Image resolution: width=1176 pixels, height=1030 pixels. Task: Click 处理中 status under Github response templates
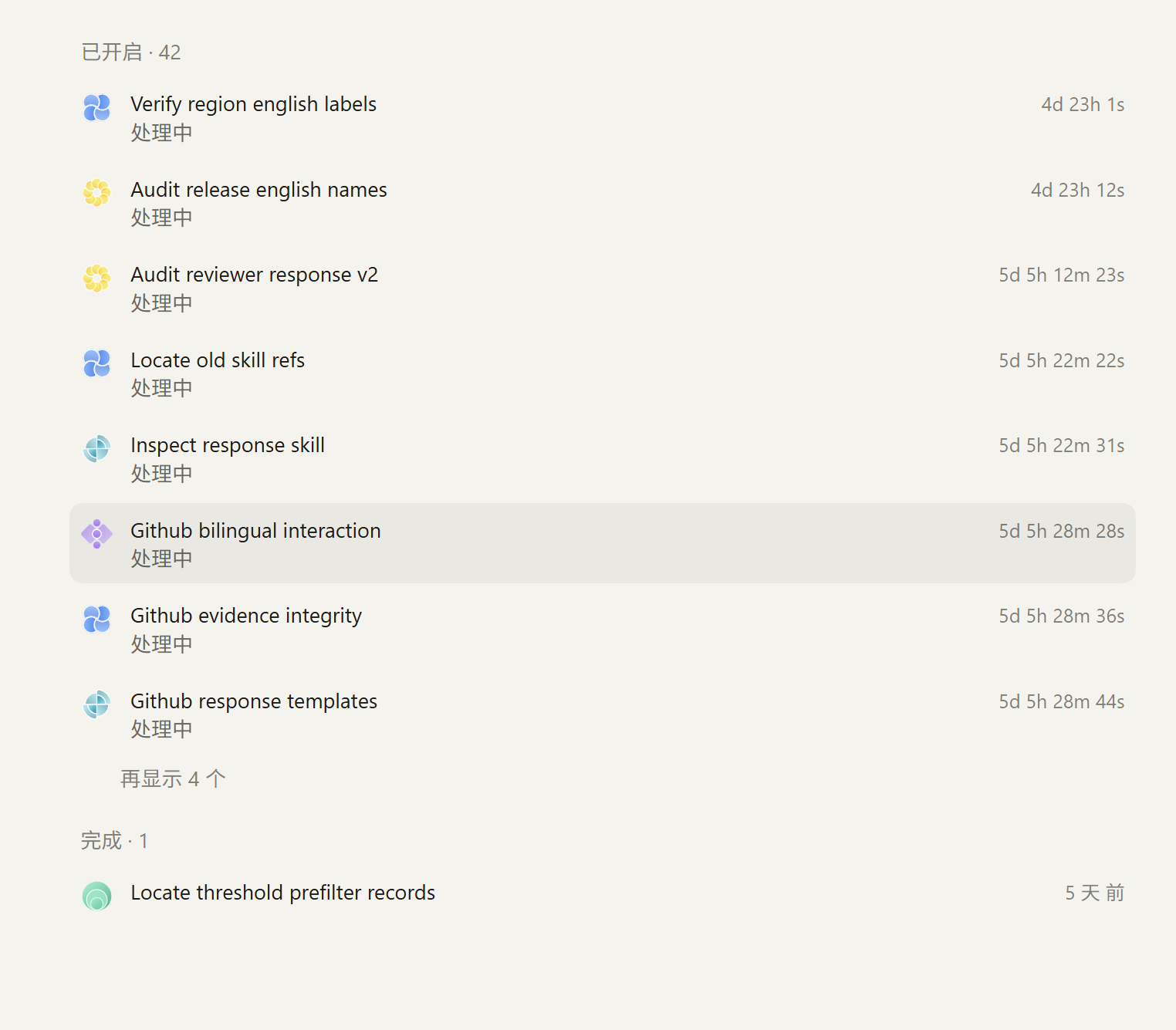pos(161,729)
